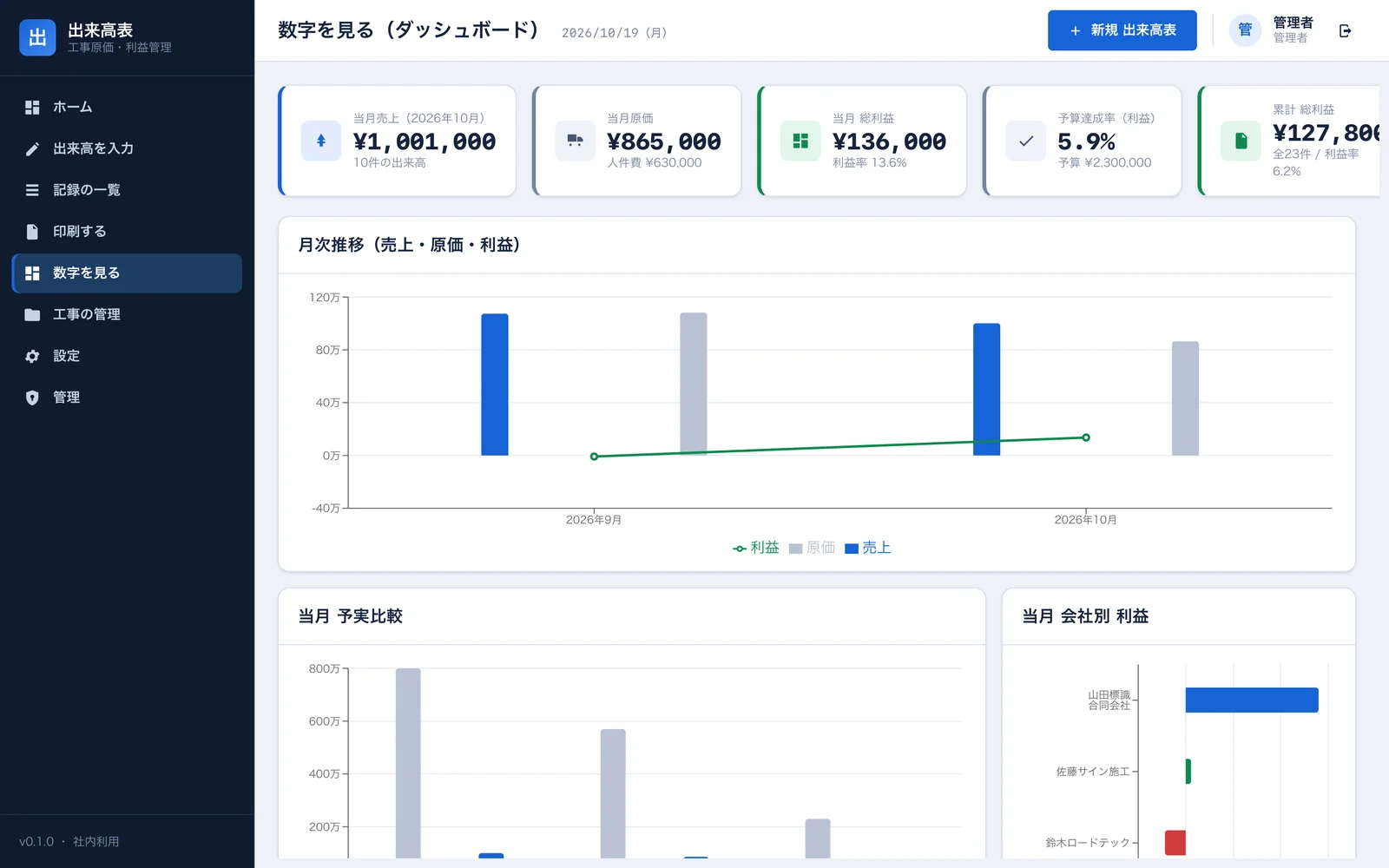Open the 設定 page
The height and width of the screenshot is (868, 1389).
click(x=127, y=356)
